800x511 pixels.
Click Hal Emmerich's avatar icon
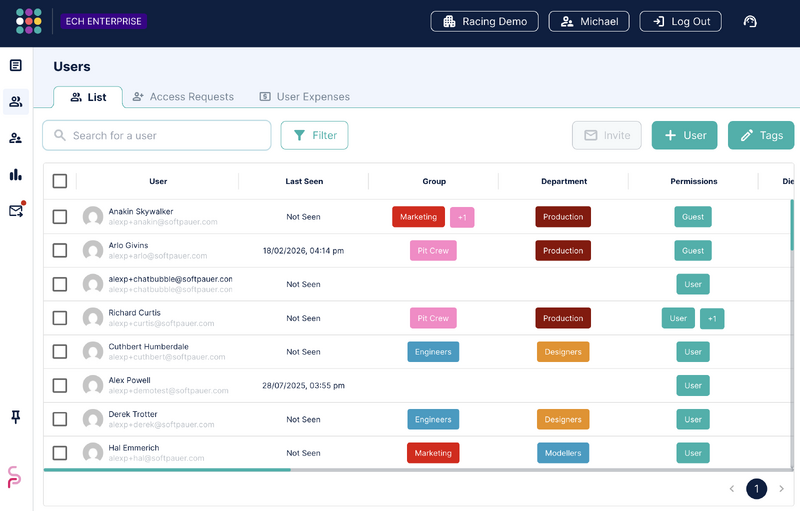93,453
